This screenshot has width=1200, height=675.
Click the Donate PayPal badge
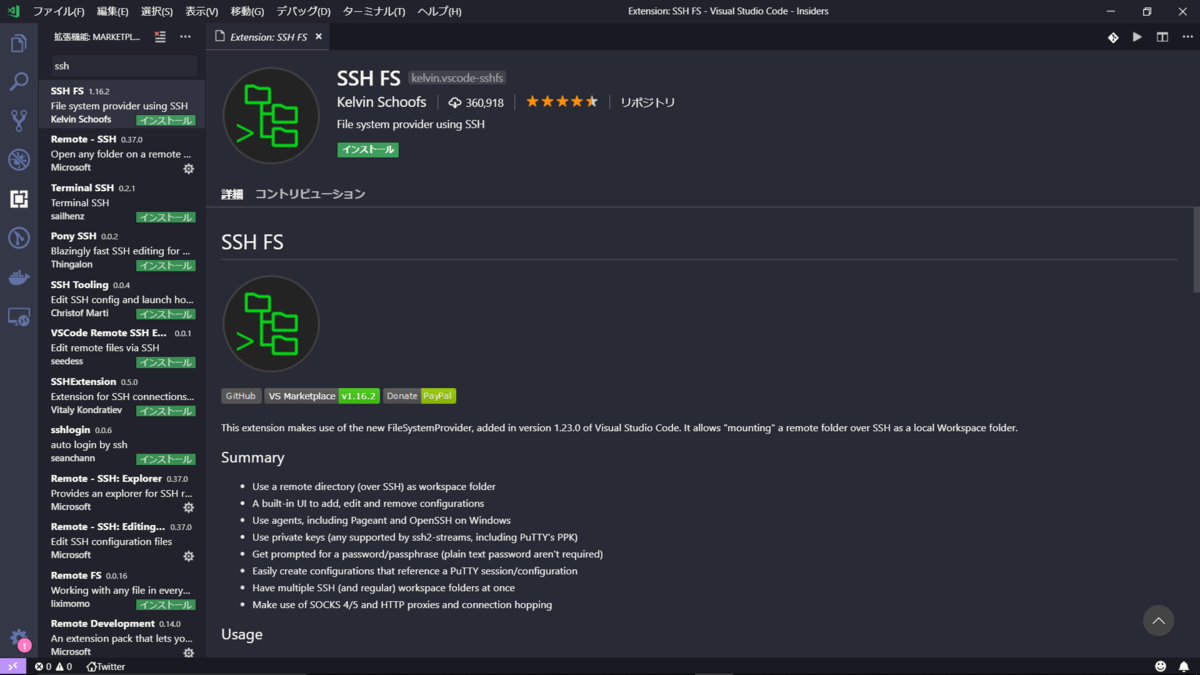pos(419,396)
